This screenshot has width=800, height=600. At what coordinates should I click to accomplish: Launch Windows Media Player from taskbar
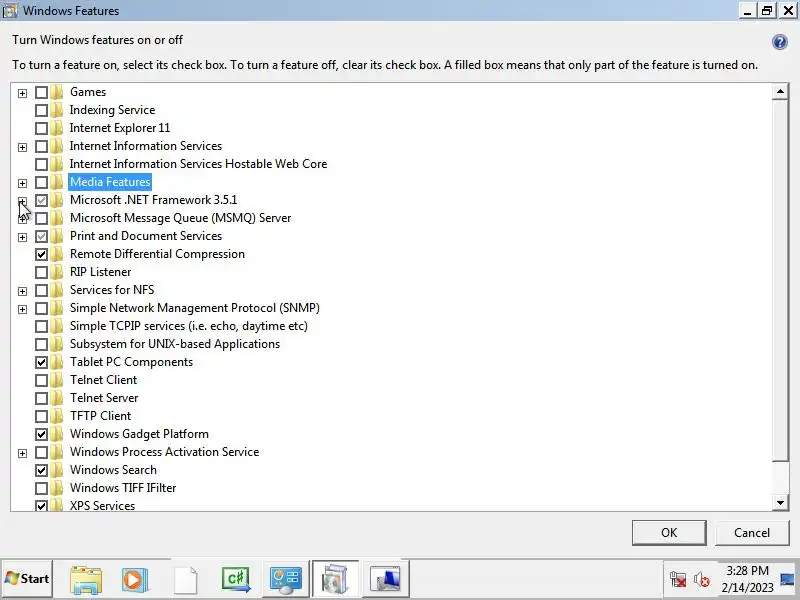coord(135,580)
